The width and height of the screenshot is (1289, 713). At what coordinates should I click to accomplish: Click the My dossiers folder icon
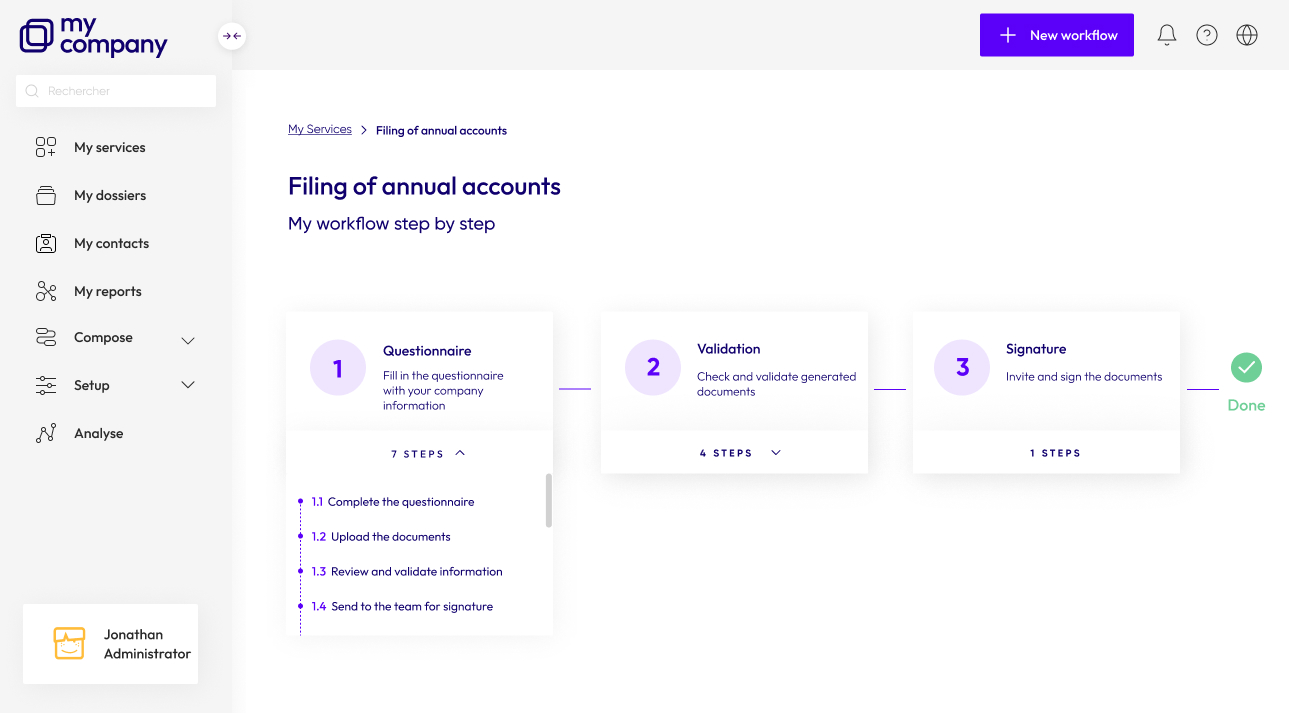coord(46,195)
